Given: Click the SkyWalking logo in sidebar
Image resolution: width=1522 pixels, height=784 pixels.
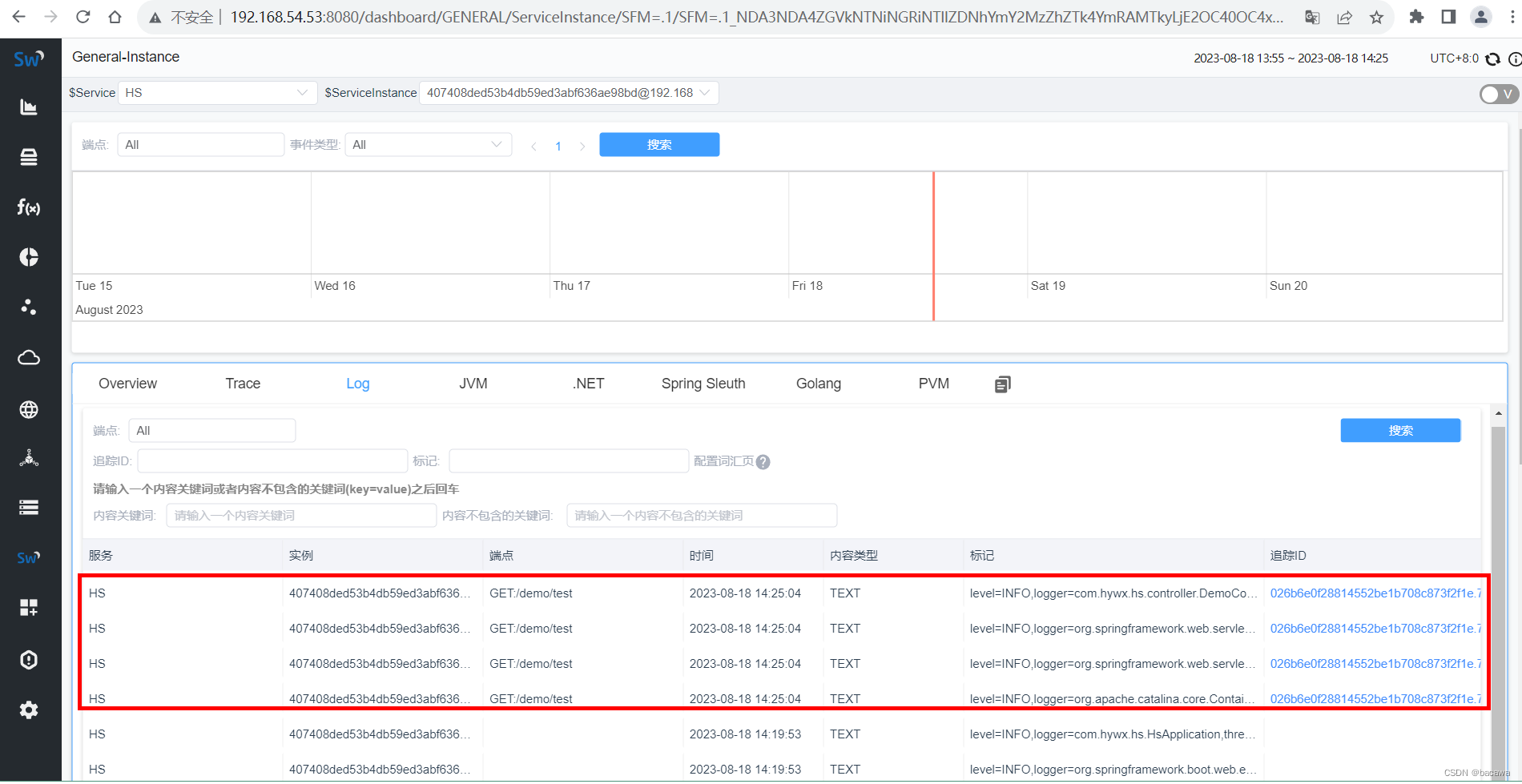Looking at the screenshot, I should coord(29,58).
